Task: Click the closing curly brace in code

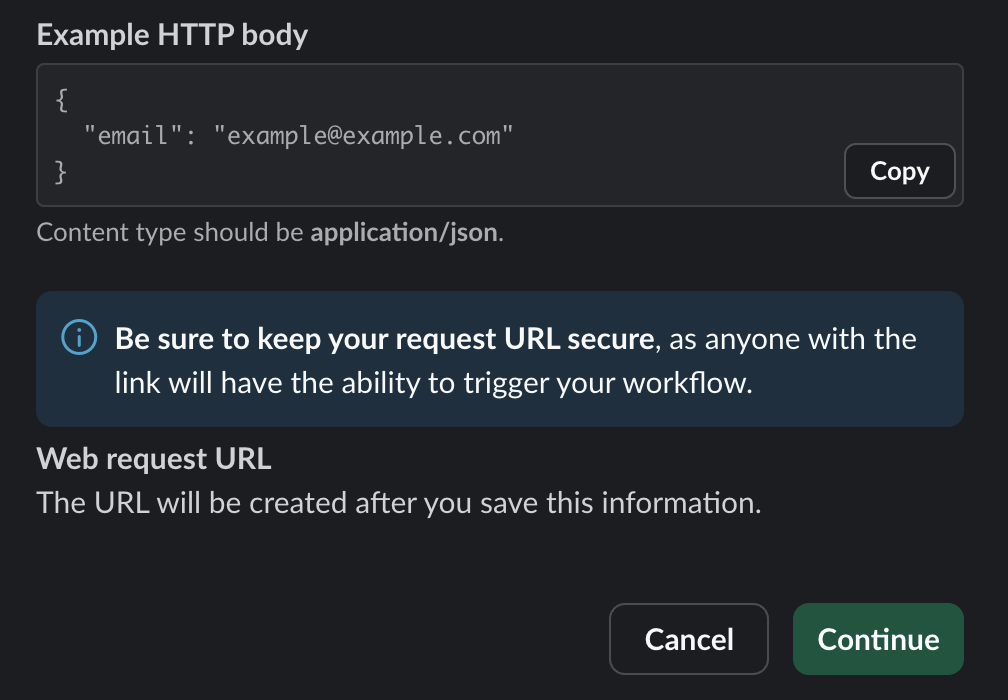Action: 61,172
